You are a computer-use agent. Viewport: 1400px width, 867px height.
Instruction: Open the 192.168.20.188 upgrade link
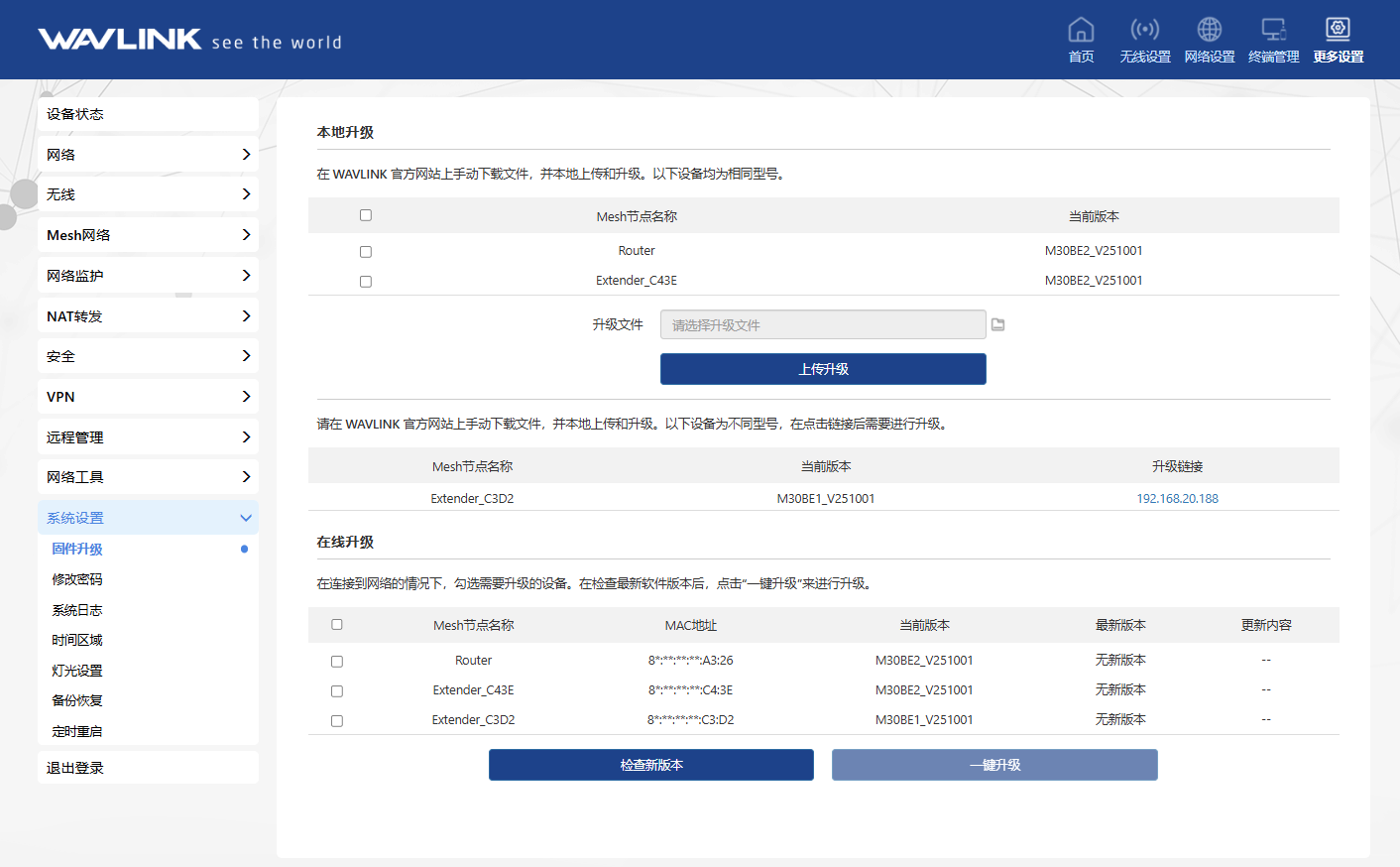coord(1177,499)
